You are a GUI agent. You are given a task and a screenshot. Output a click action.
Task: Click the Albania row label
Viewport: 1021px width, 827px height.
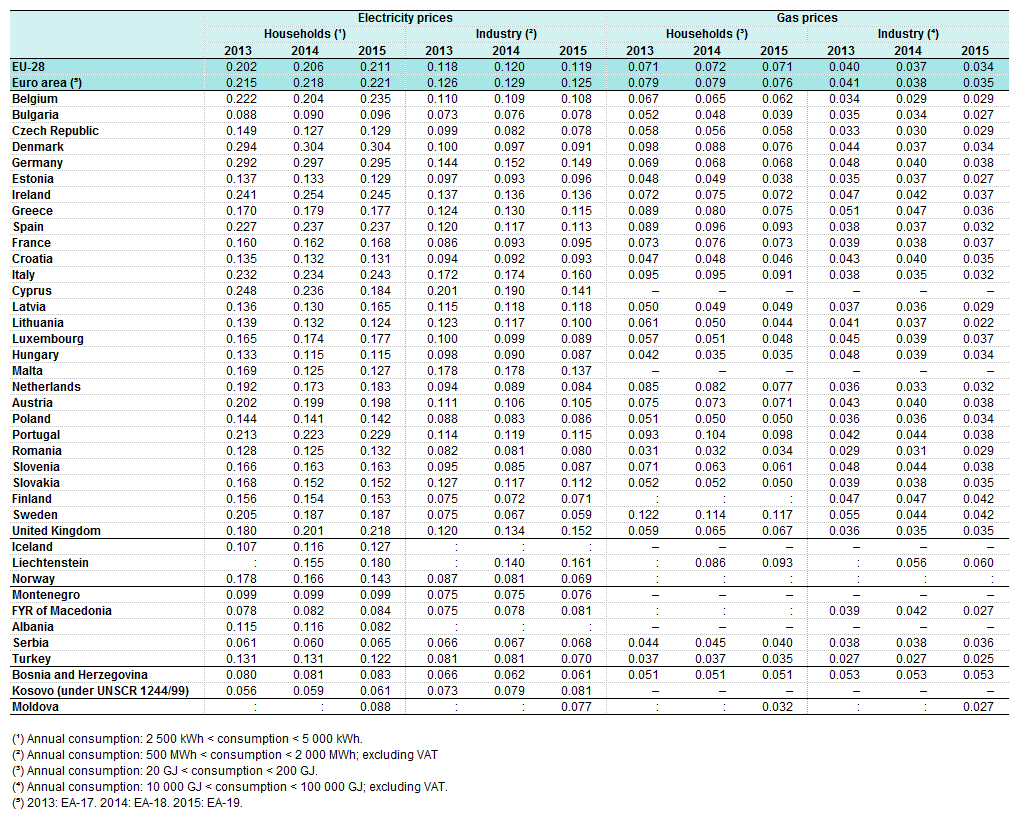(x=33, y=627)
